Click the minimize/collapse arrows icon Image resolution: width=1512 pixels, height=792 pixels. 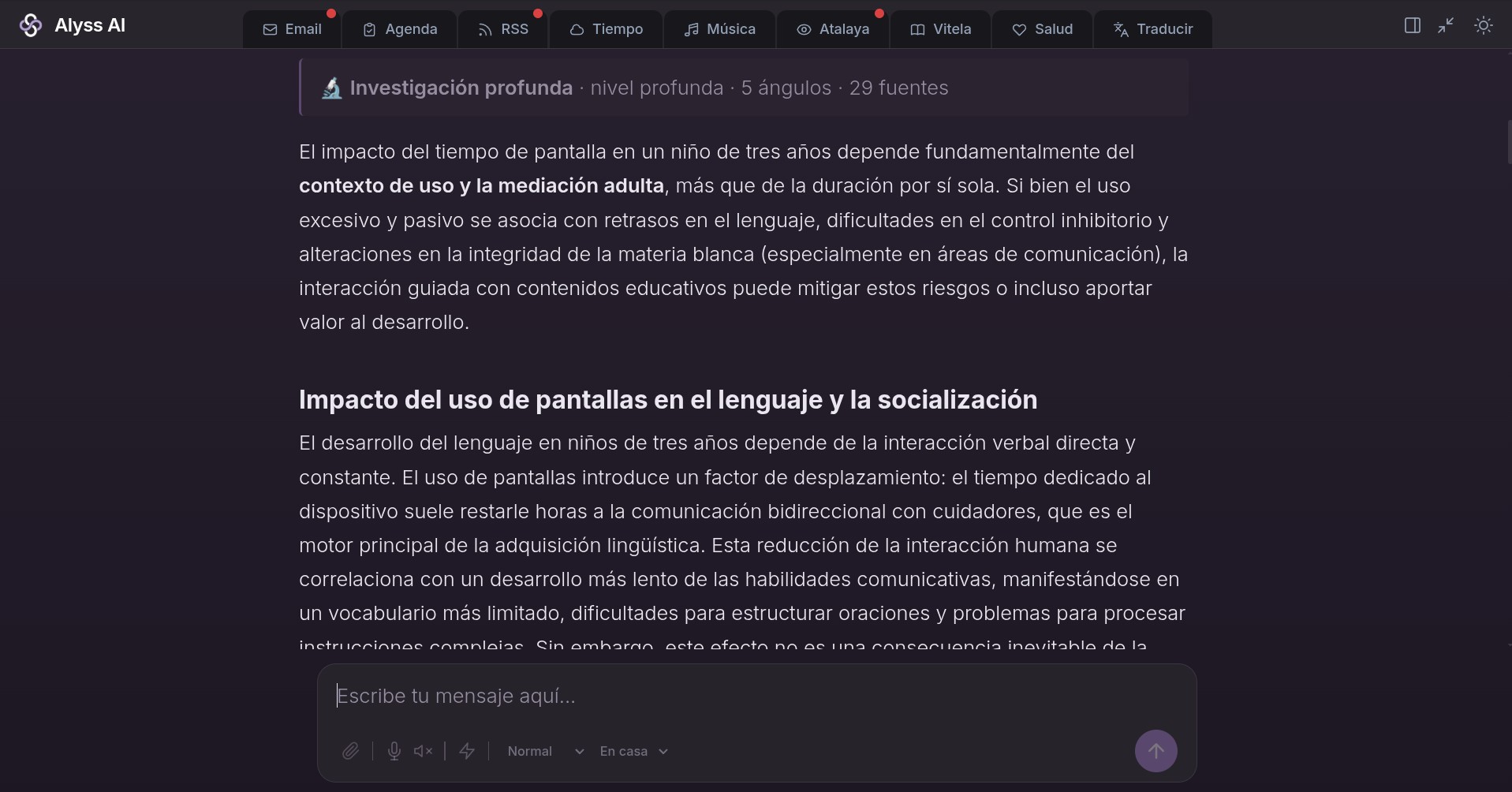(1446, 25)
